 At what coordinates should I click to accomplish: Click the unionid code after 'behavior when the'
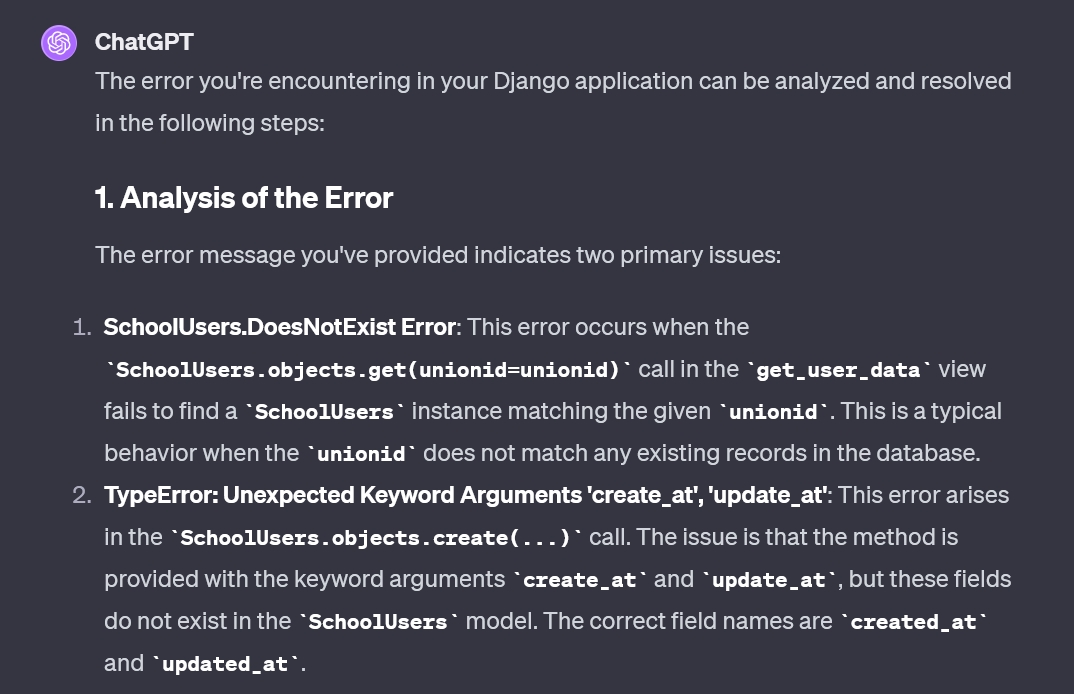point(361,454)
